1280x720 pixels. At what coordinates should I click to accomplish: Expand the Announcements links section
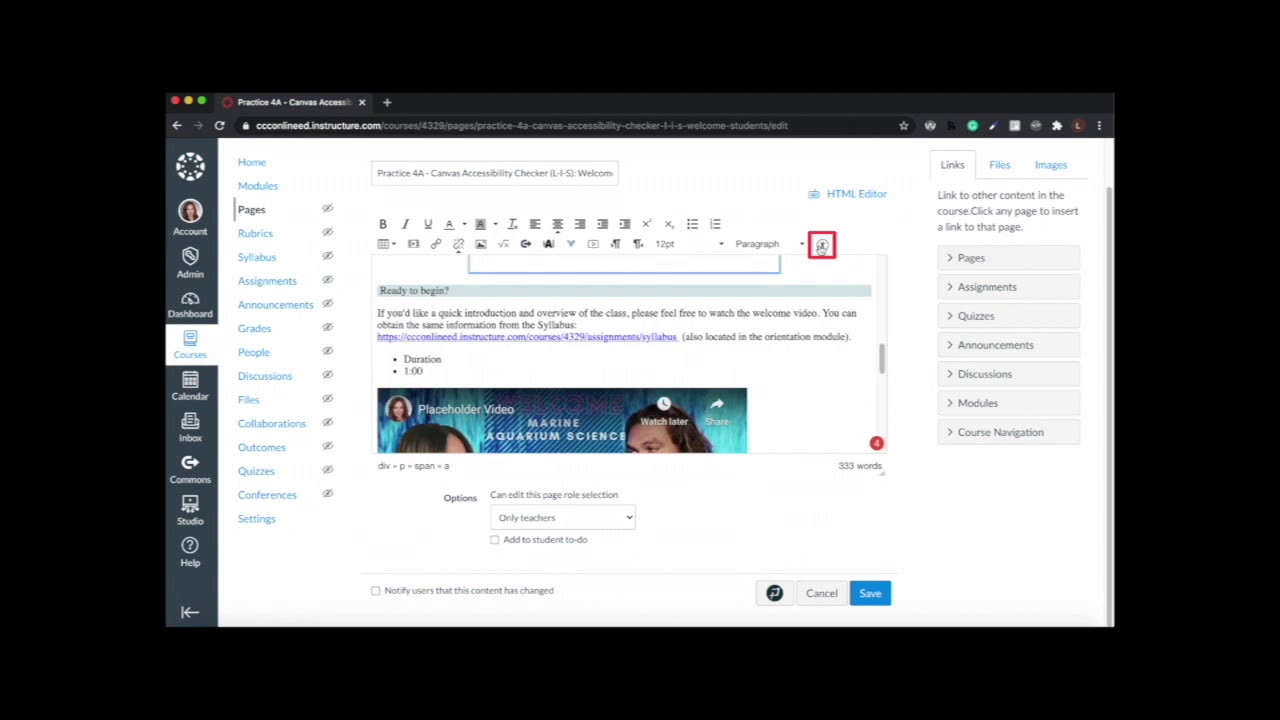[x=1008, y=345]
